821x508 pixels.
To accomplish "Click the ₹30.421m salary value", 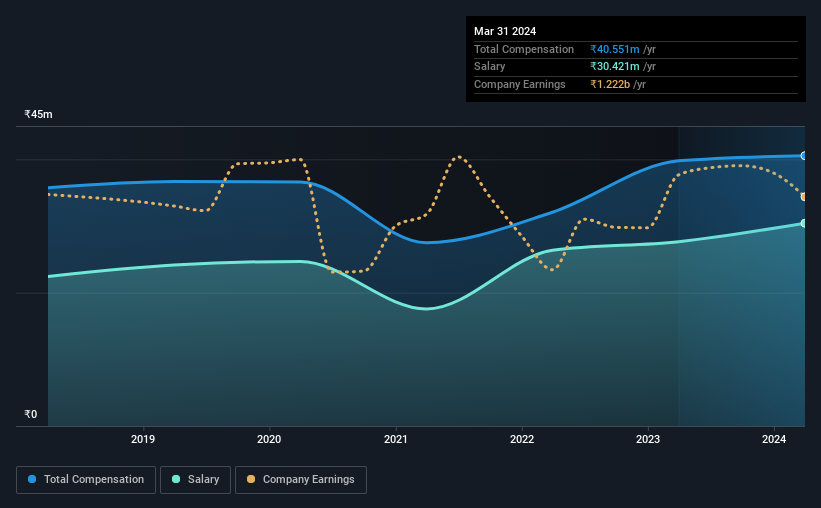I will [x=615, y=67].
